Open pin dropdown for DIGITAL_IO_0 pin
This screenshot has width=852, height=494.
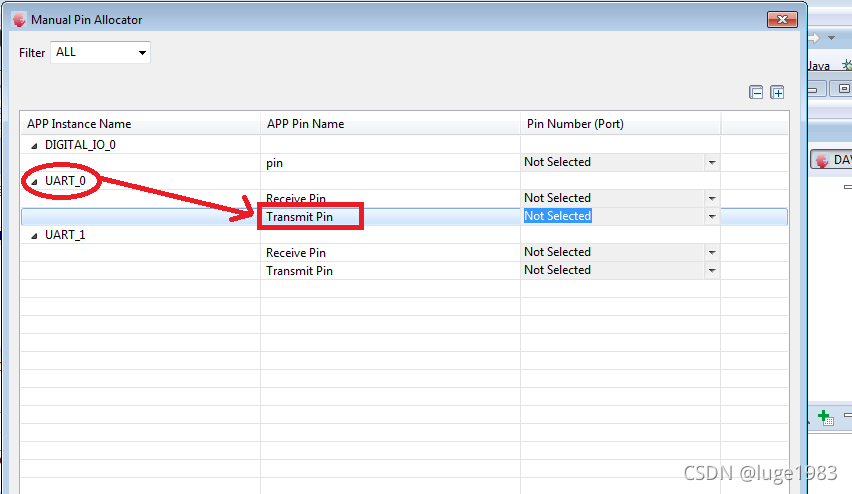(712, 162)
